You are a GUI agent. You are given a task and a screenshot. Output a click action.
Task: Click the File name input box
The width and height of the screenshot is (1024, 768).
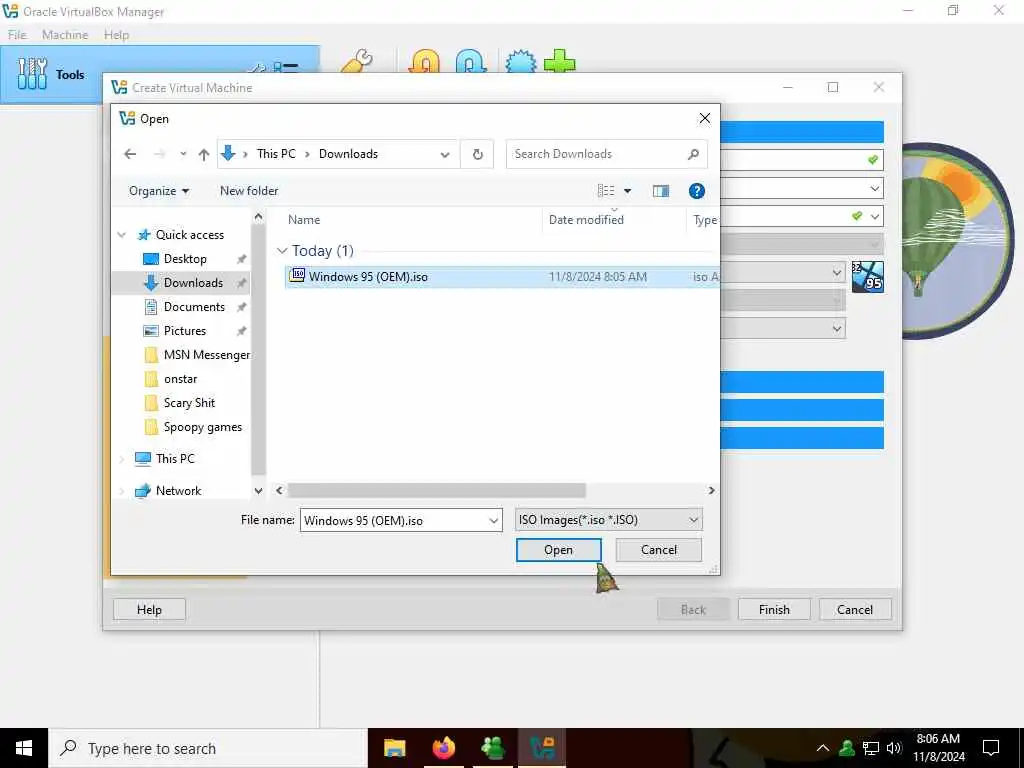click(393, 520)
